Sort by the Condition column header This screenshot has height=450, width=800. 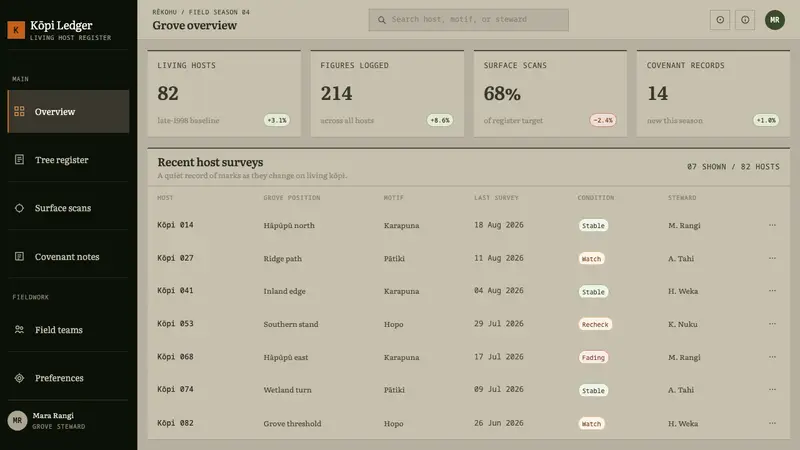point(595,197)
